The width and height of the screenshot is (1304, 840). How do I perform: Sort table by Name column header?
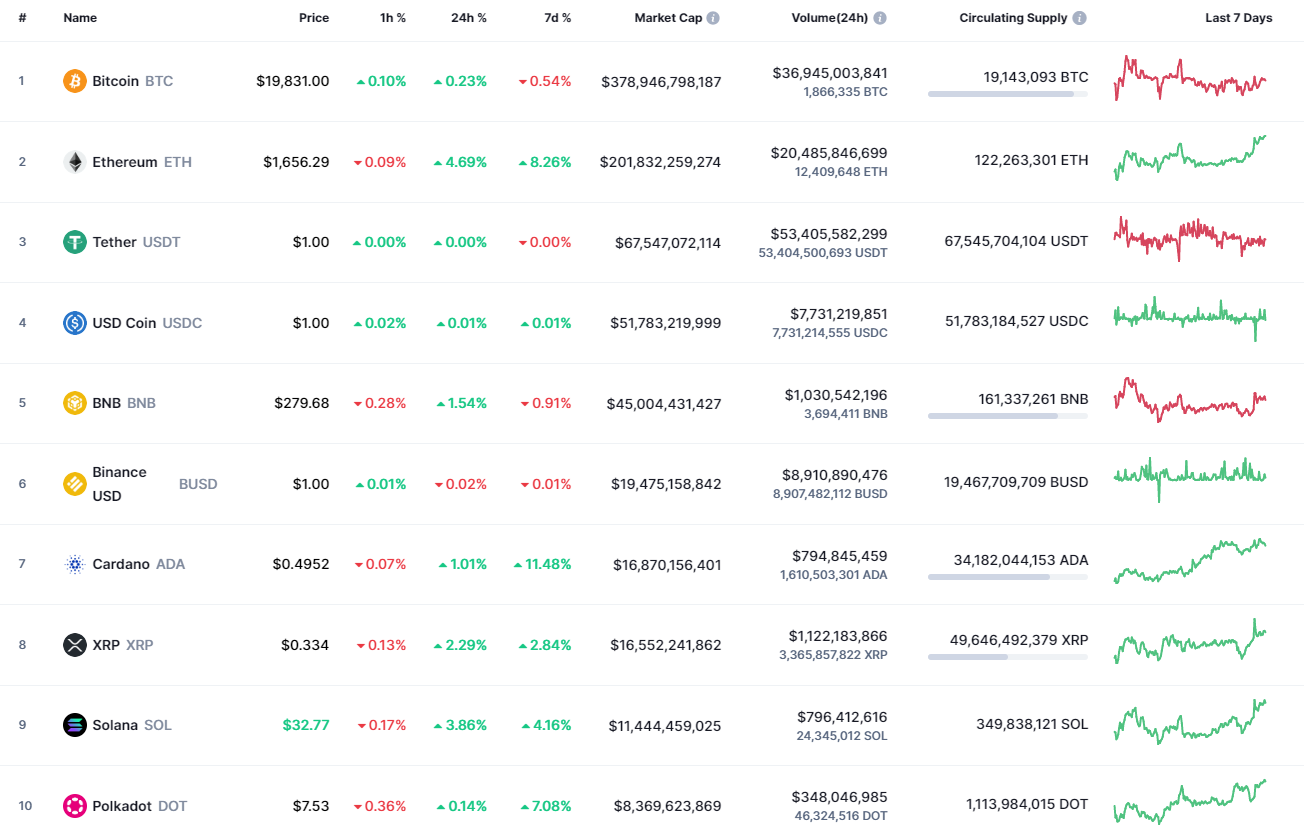80,18
